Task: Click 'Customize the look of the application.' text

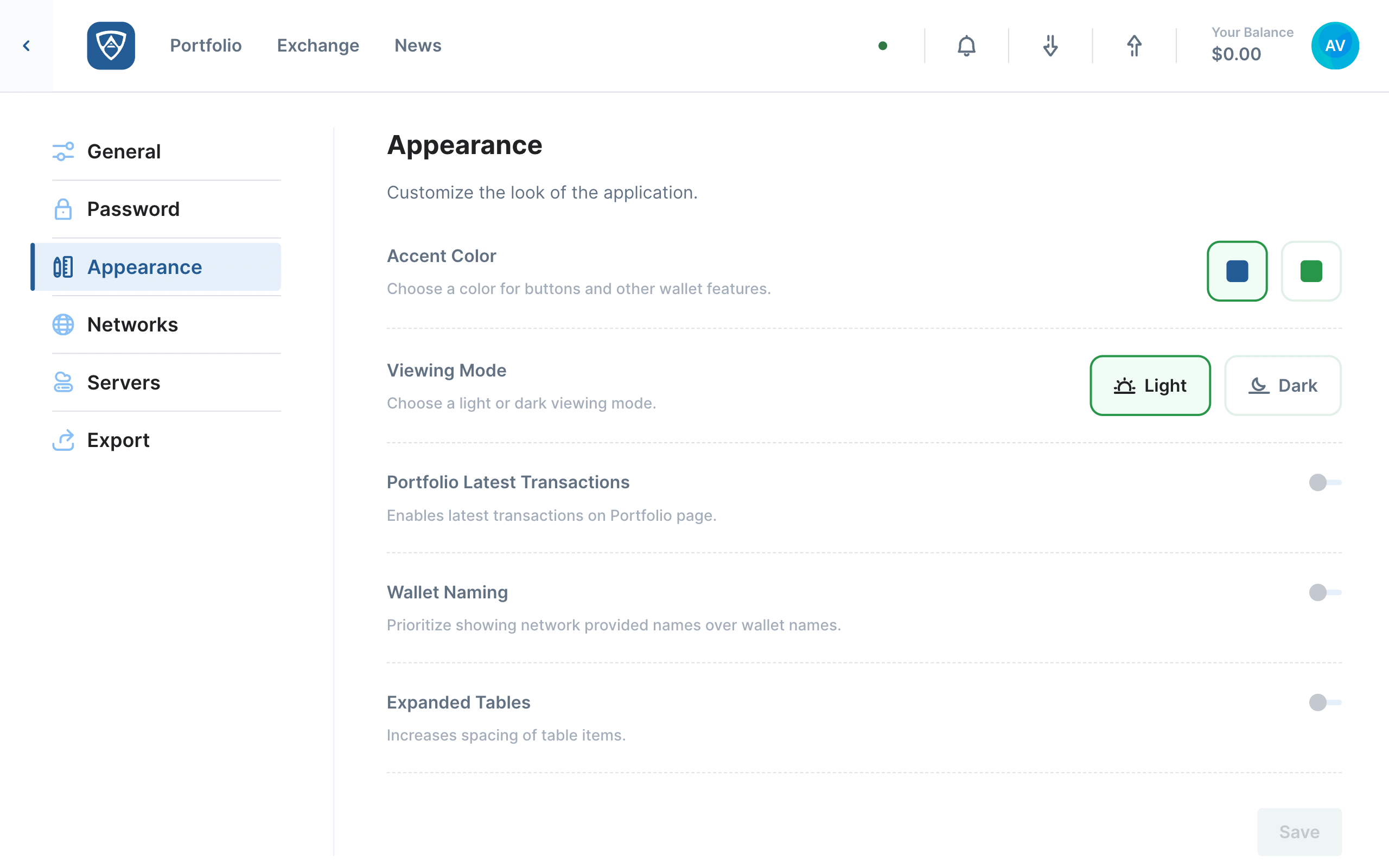Action: [x=542, y=193]
